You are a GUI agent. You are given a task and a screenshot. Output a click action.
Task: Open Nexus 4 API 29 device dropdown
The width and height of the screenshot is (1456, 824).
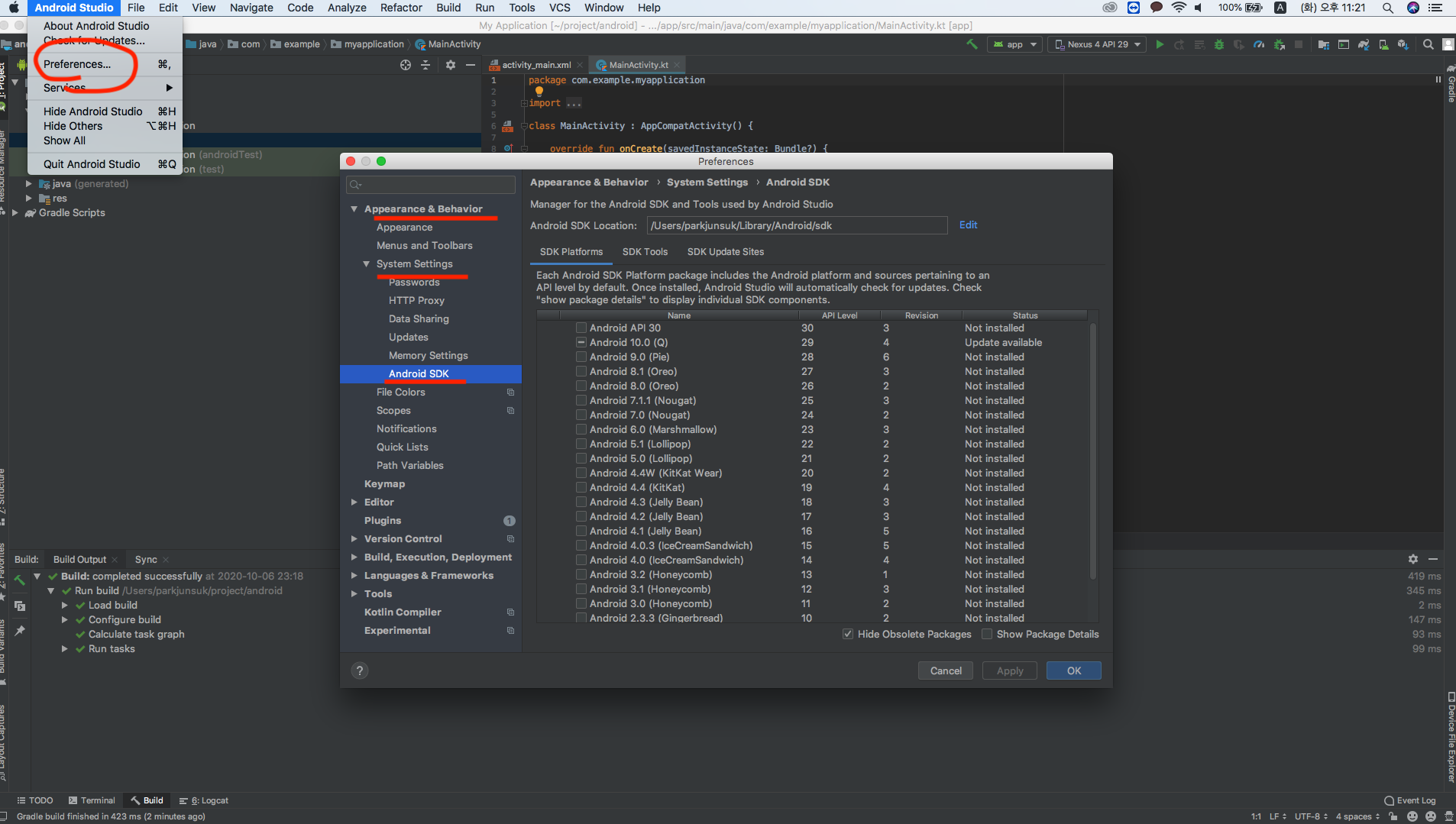(x=1097, y=44)
